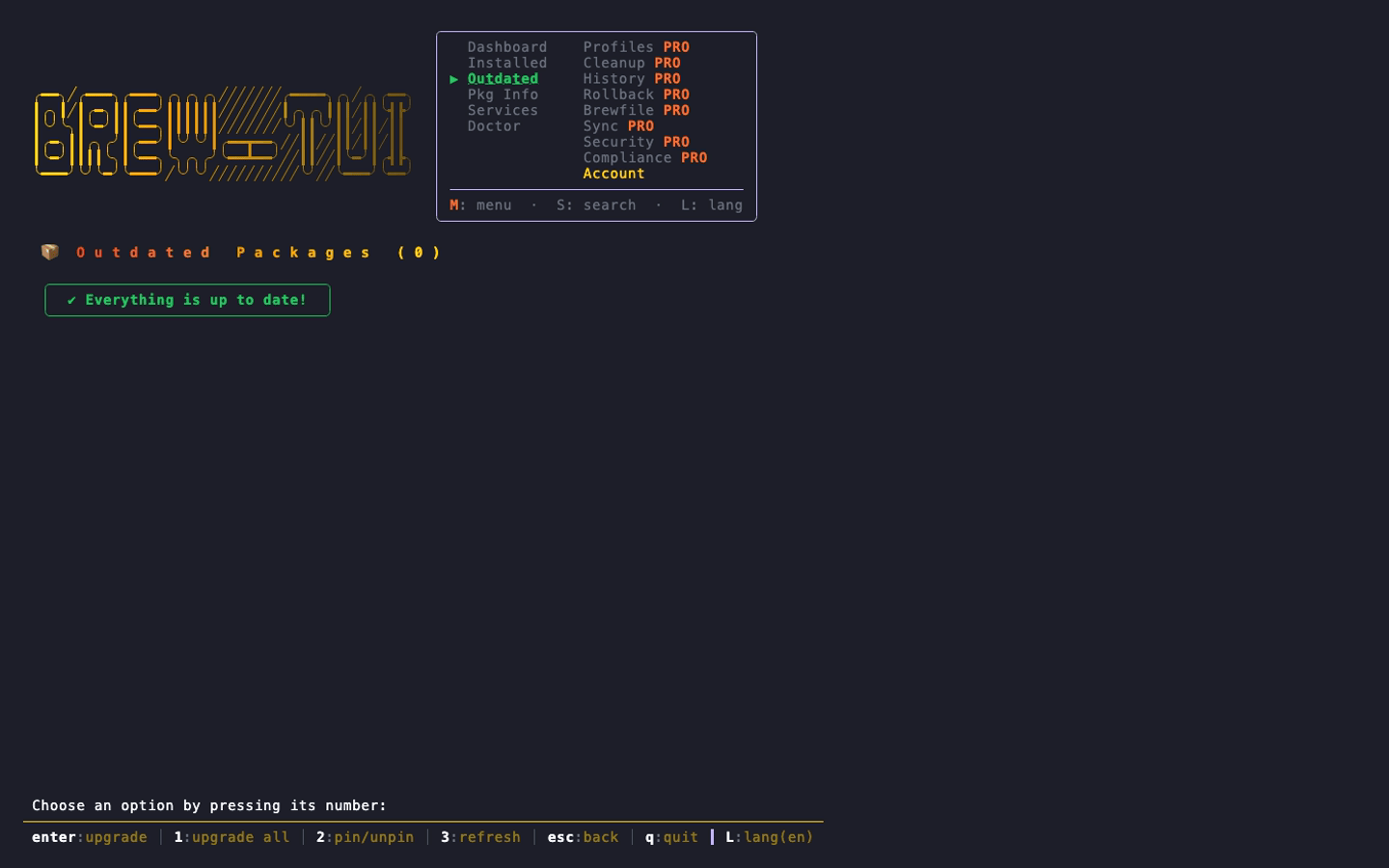Click the package box icon by Outdated Packages
Viewport: 1389px width, 868px height.
(50, 252)
